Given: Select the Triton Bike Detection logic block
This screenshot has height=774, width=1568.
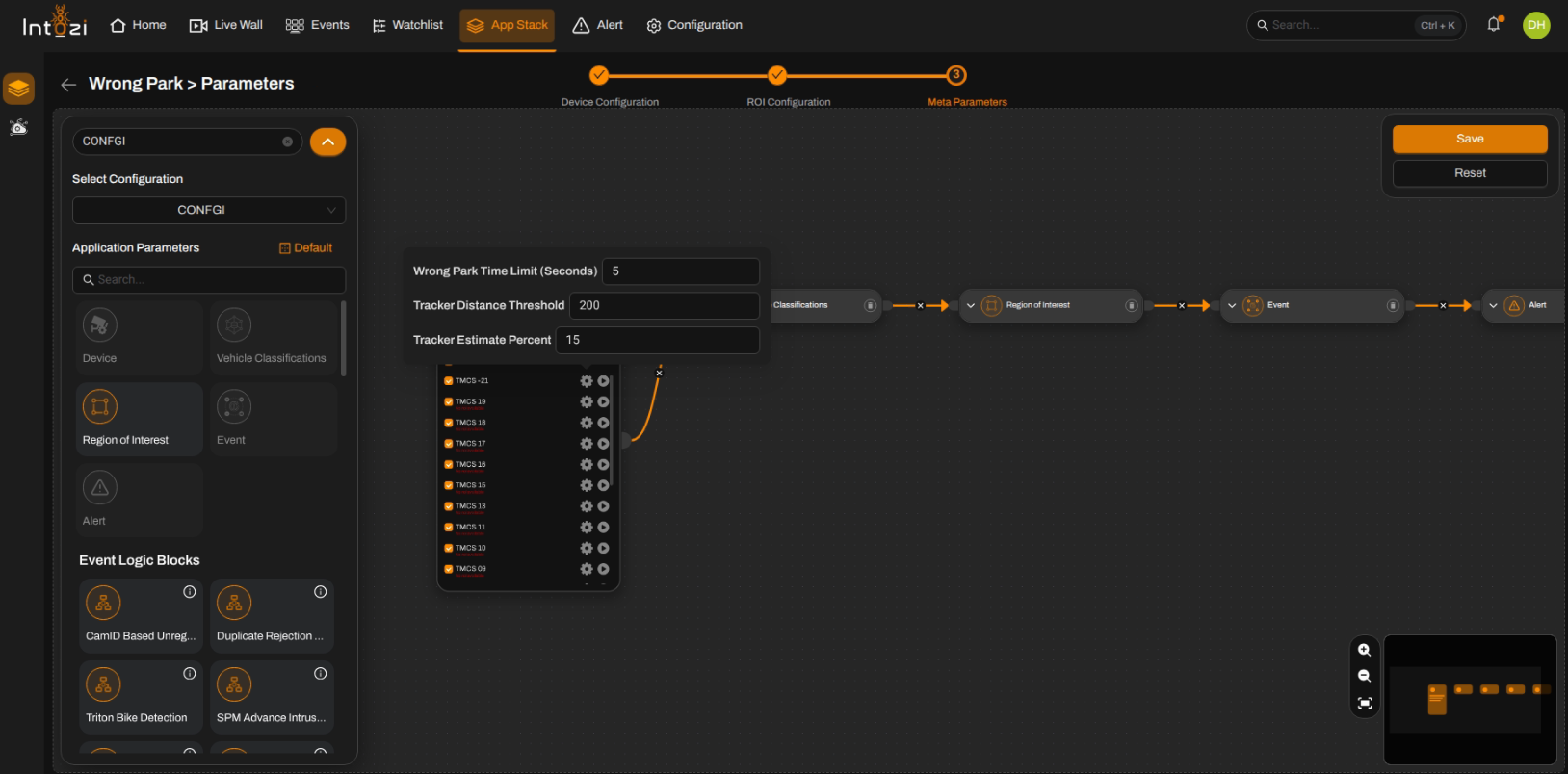Looking at the screenshot, I should [141, 698].
